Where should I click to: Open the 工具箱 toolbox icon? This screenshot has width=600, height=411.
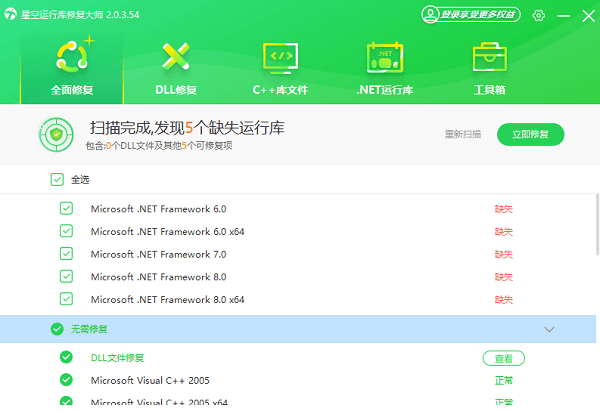[x=488, y=57]
